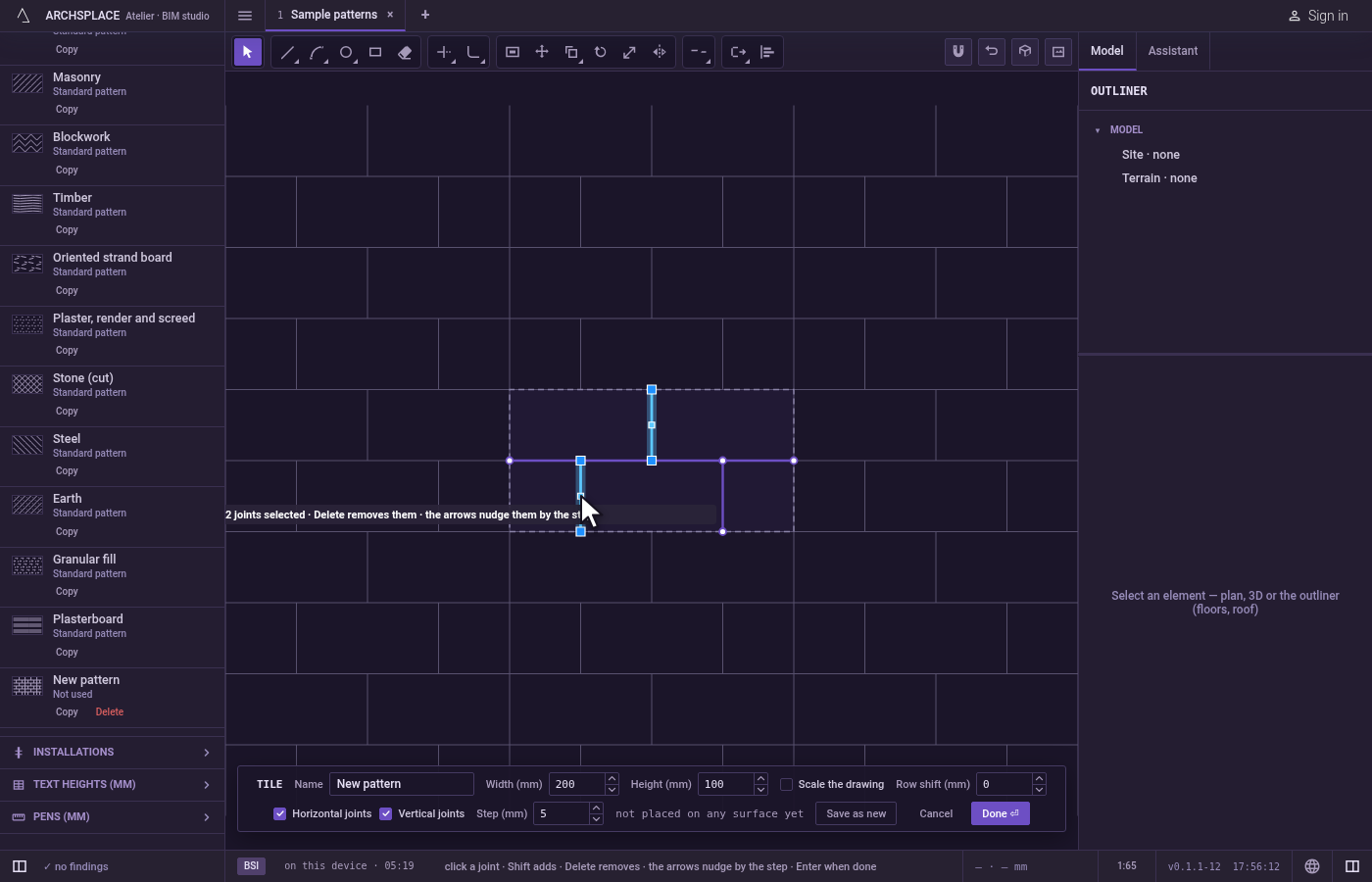Click the Undo arrow icon
The width and height of the screenshot is (1372, 882).
tap(992, 52)
